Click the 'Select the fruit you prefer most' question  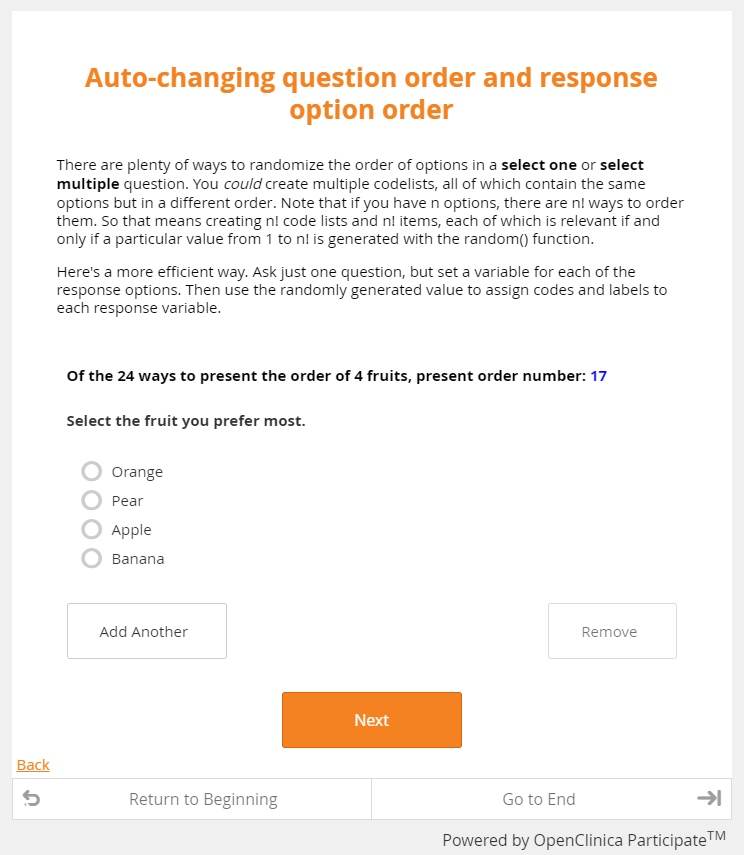pos(186,421)
